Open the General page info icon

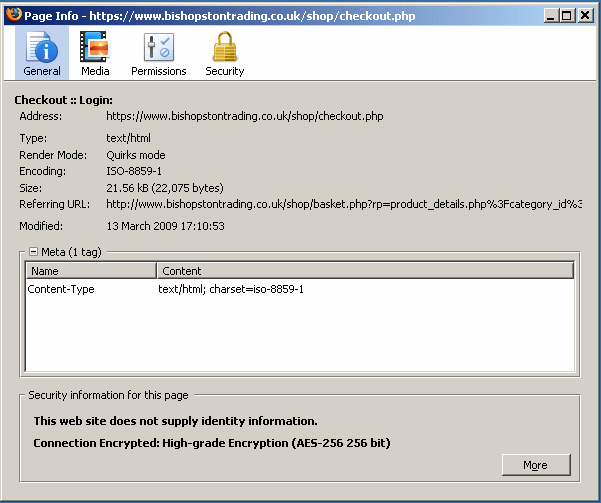click(42, 47)
